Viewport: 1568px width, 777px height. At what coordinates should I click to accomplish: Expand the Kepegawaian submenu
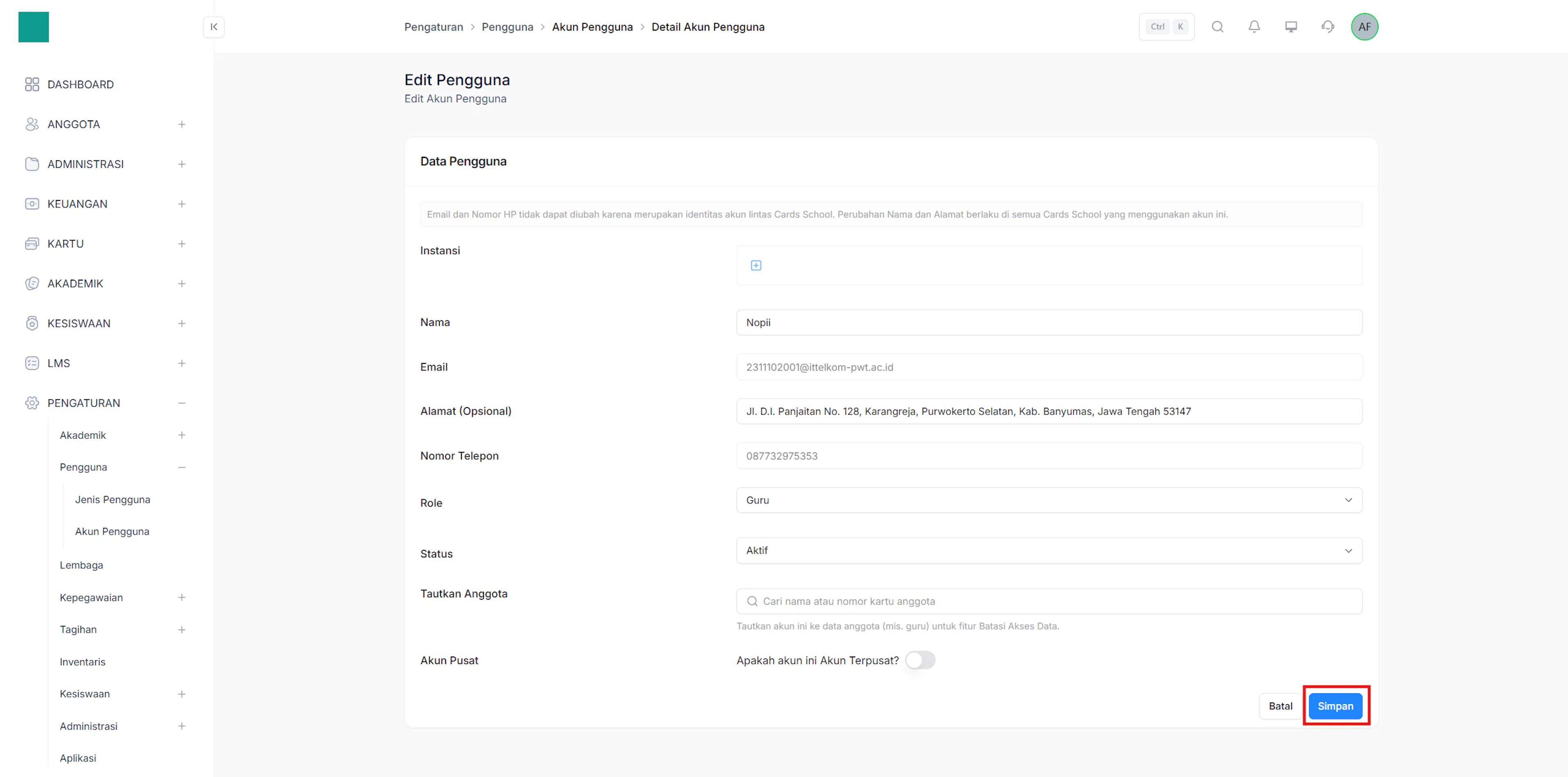181,597
